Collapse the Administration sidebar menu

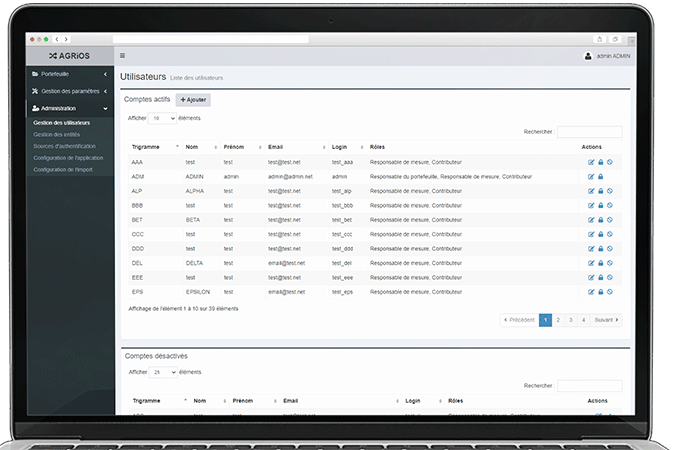70,109
